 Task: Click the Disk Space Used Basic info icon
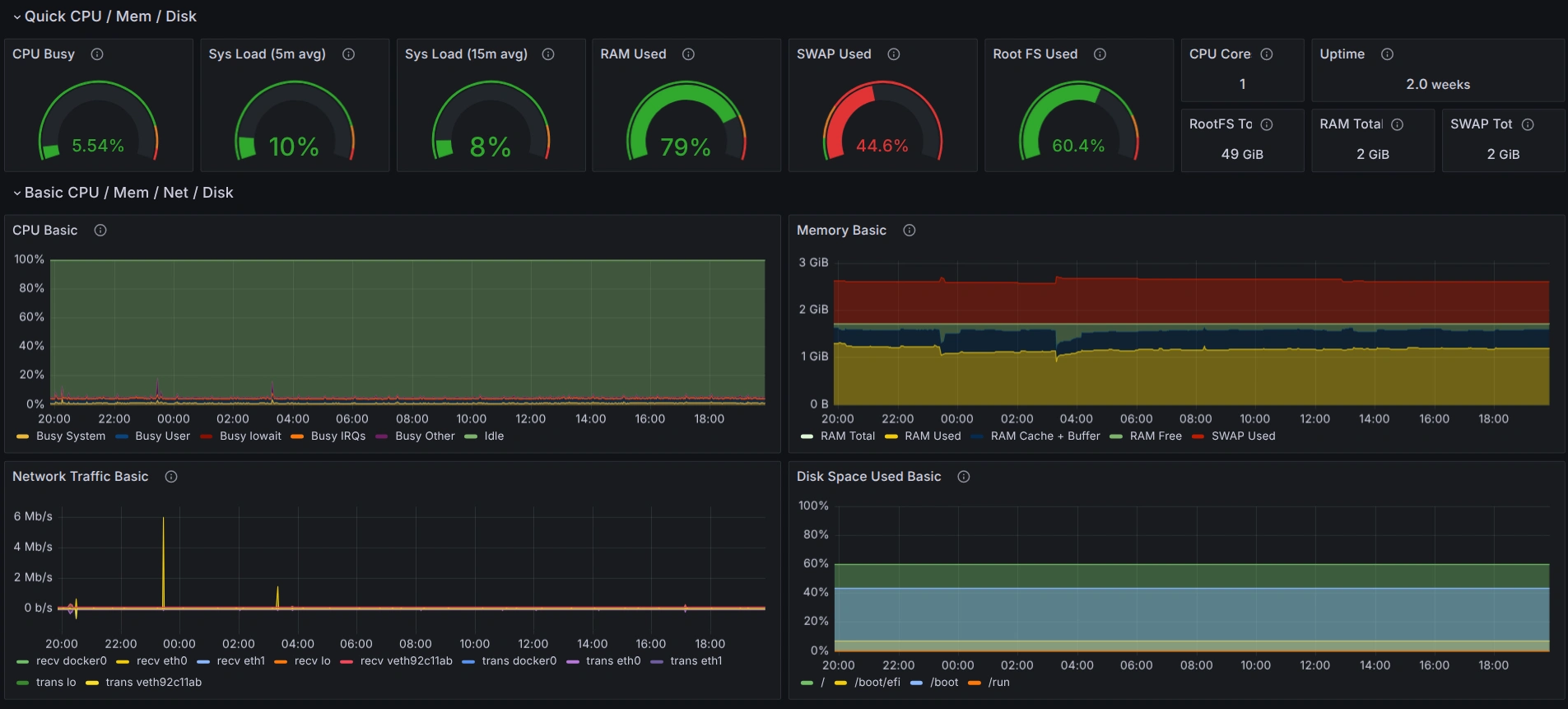pos(964,477)
